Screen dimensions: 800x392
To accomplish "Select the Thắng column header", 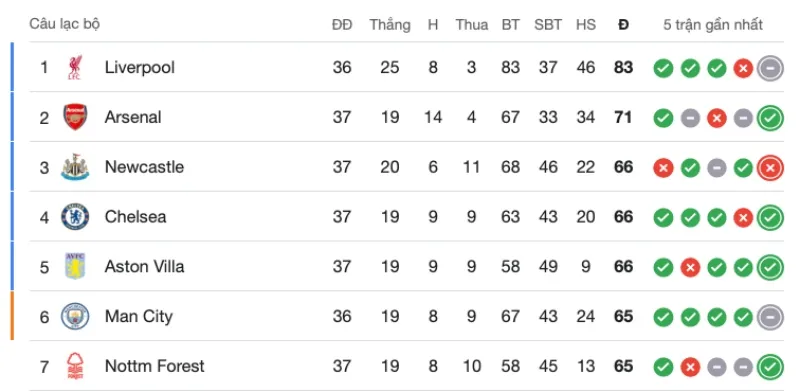I will point(390,24).
